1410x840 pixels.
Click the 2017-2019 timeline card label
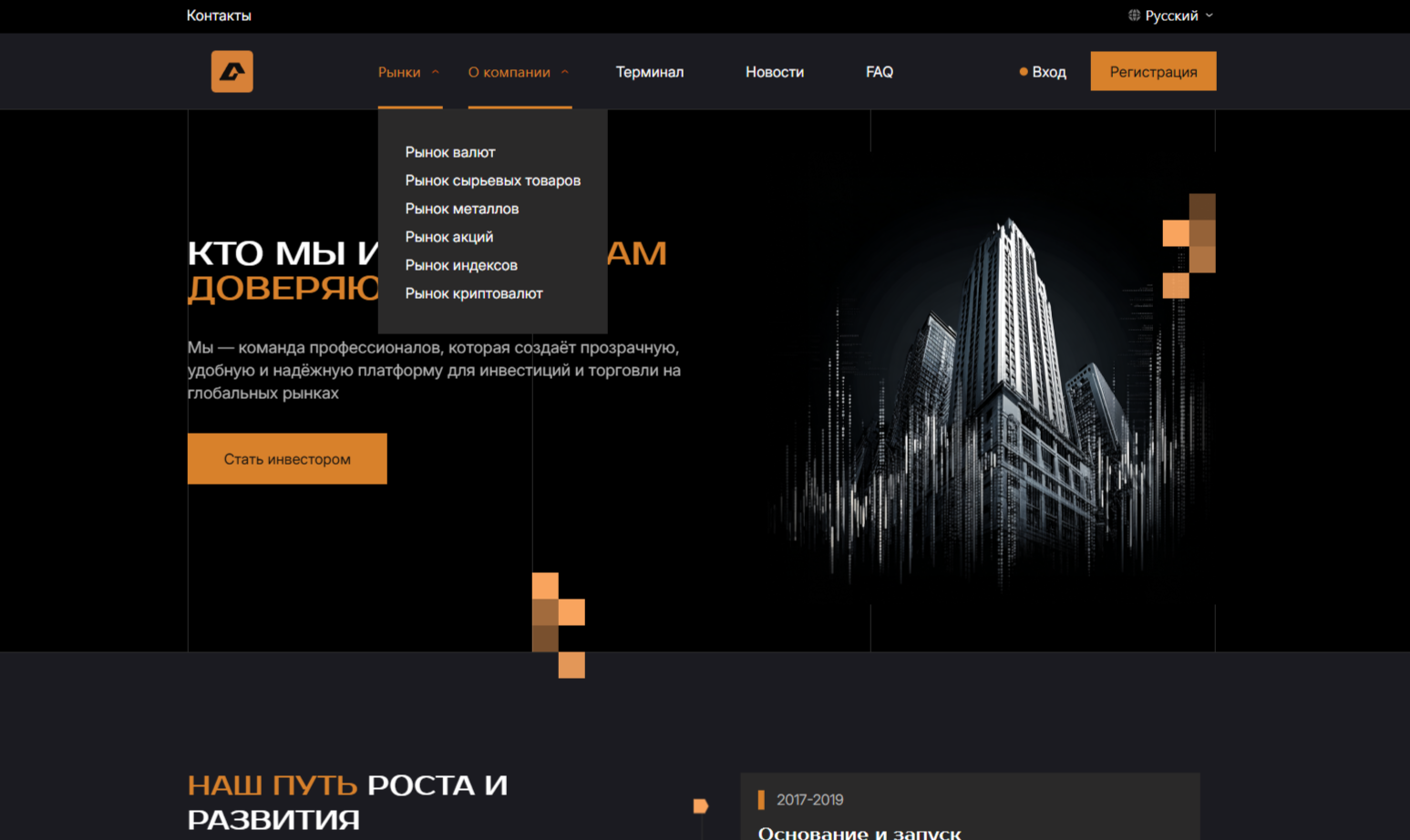click(x=810, y=800)
